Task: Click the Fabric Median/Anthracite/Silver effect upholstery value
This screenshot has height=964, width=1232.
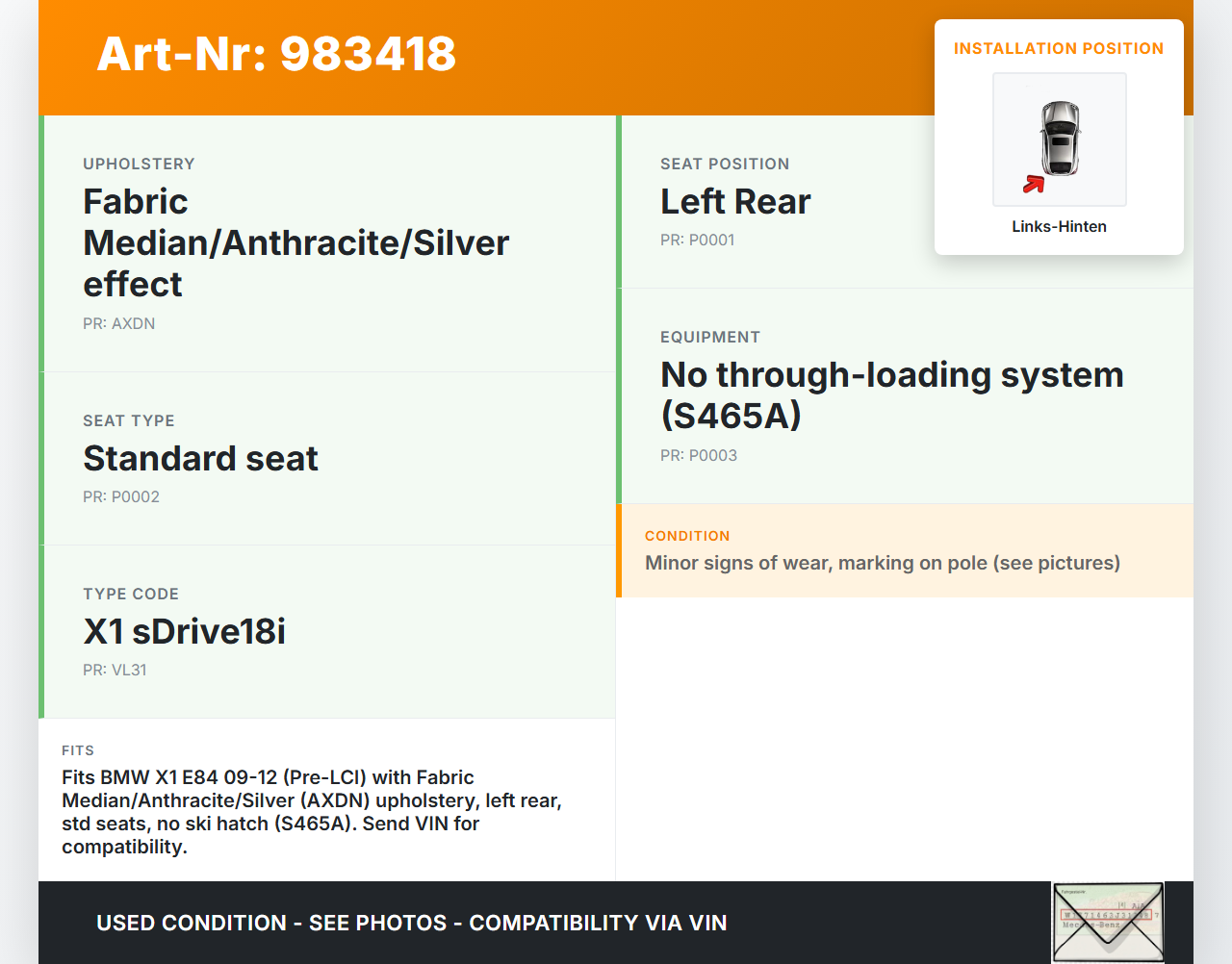Action: coord(295,243)
